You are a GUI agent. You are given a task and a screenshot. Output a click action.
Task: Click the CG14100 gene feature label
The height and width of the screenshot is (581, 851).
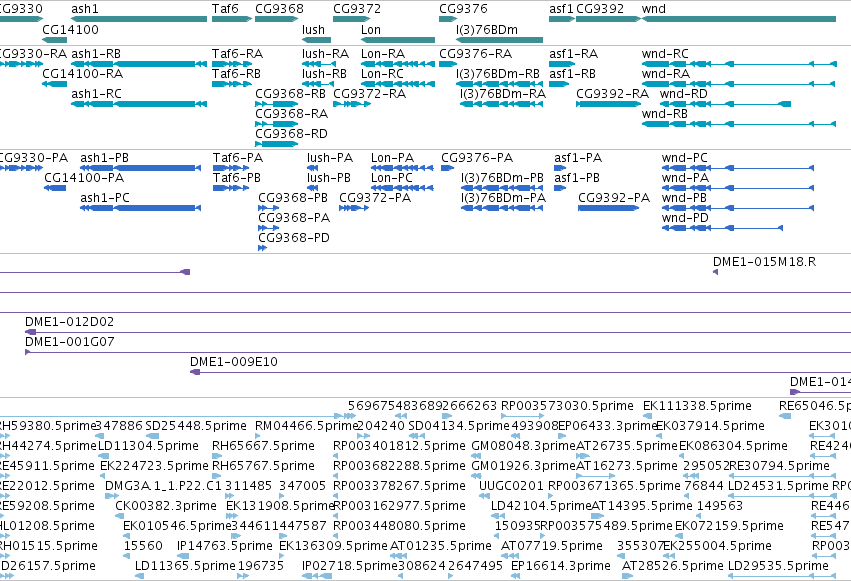coord(71,30)
